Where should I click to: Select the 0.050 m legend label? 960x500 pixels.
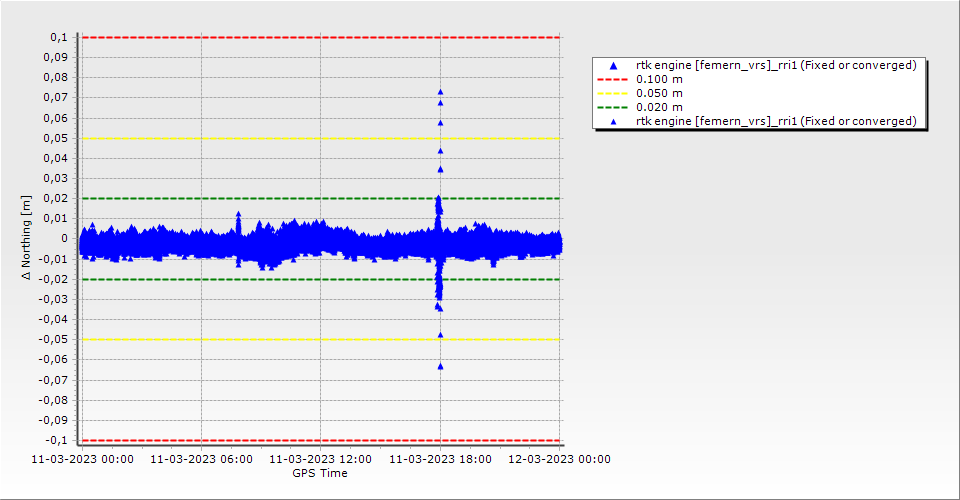[660, 93]
